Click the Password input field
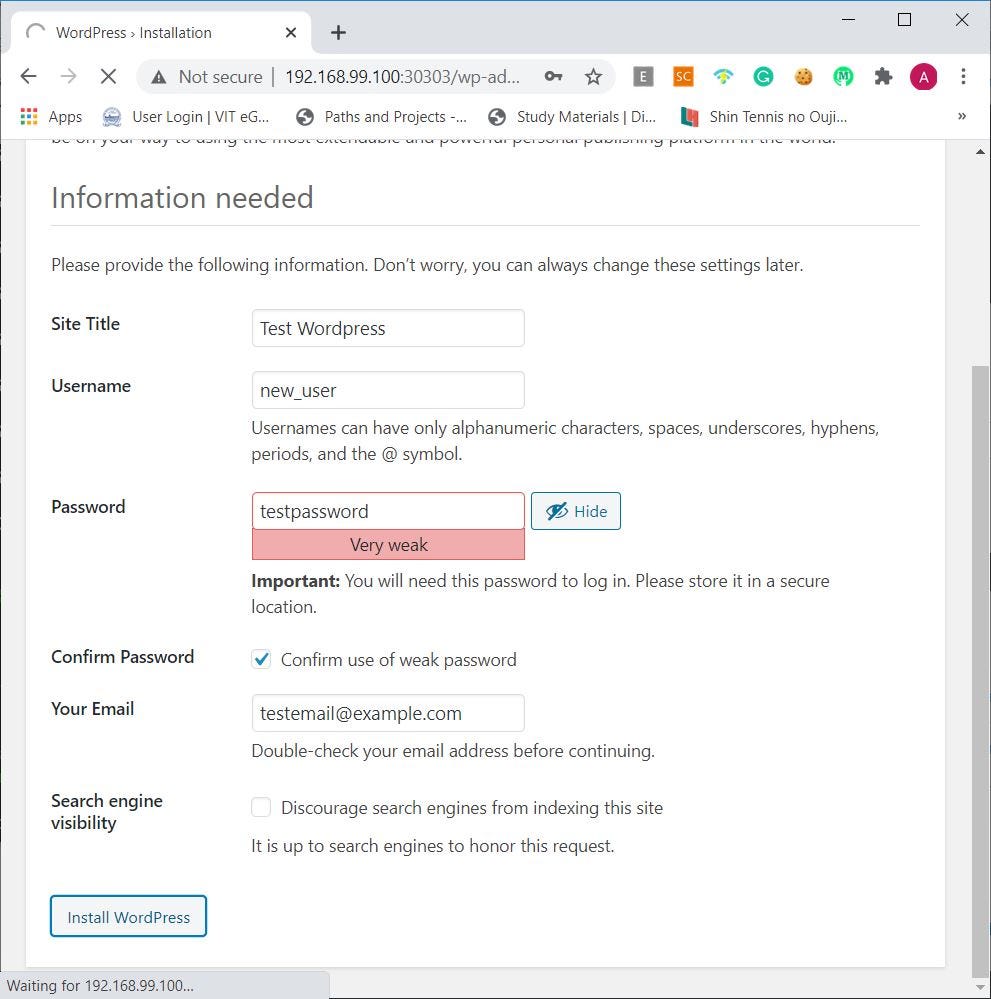The image size is (991, 999). (x=388, y=511)
